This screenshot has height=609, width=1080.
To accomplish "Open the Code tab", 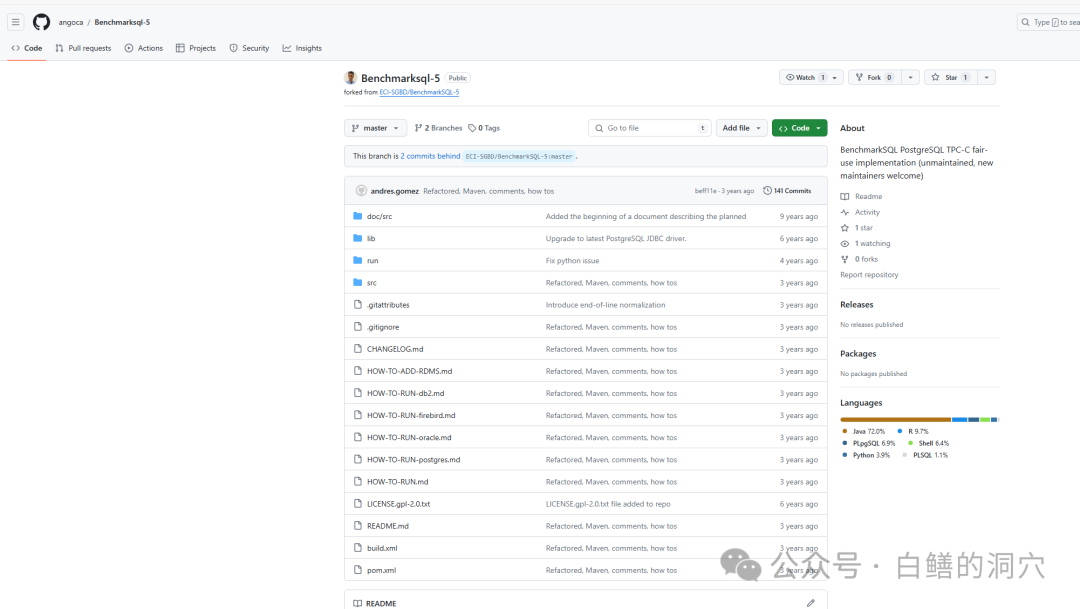I will click(x=27, y=48).
